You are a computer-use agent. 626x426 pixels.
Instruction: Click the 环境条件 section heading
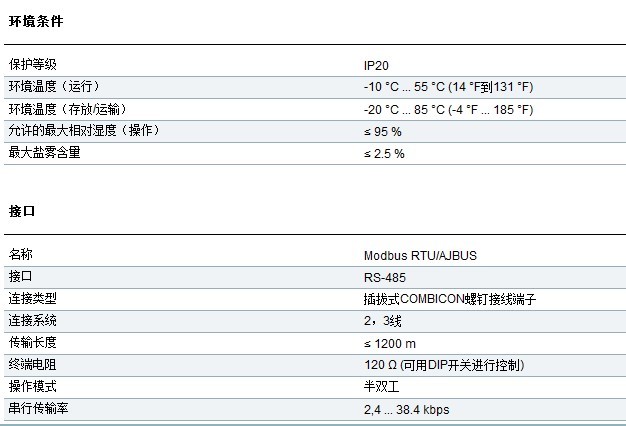tap(35, 20)
